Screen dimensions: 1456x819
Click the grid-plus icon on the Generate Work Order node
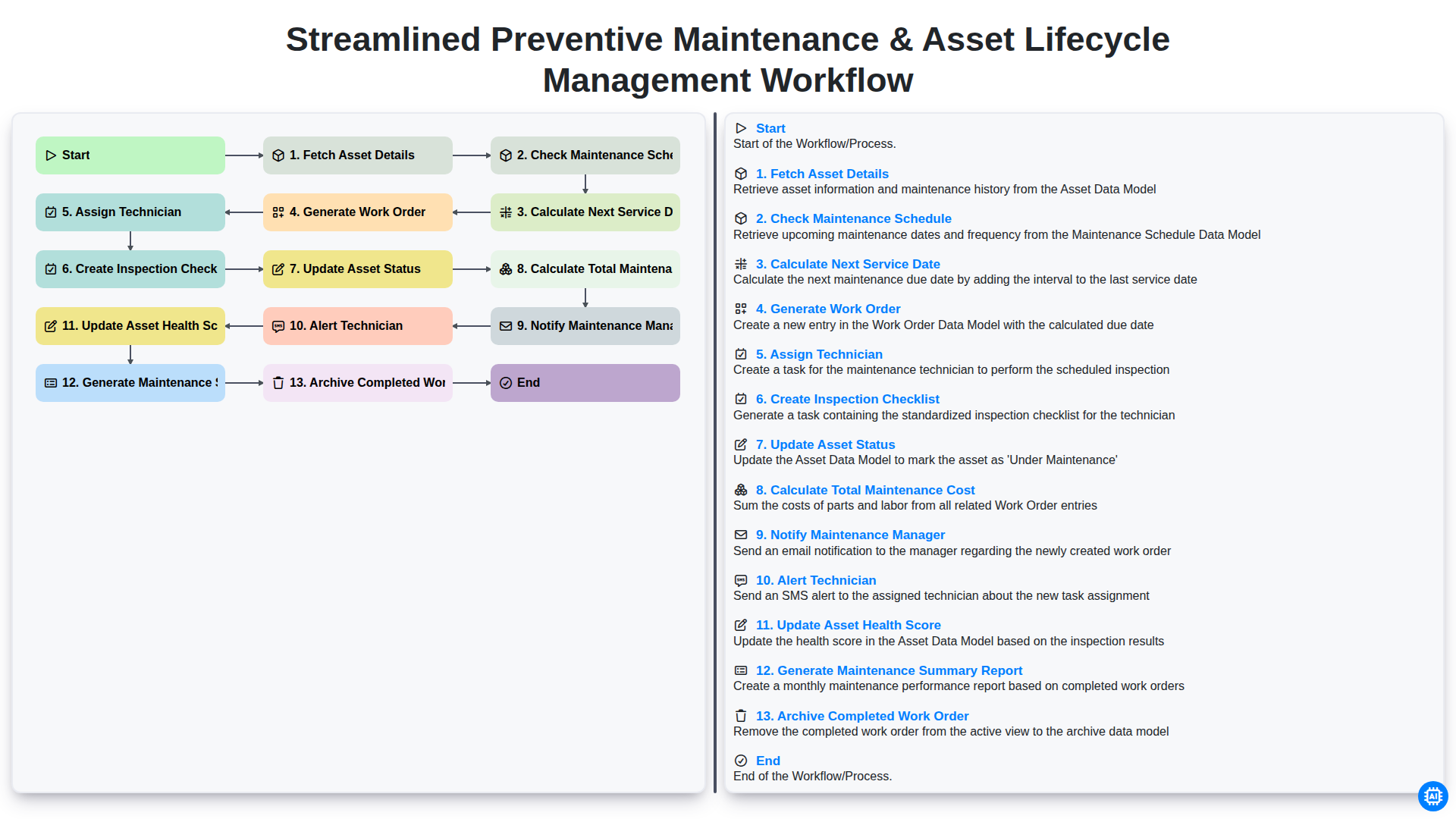278,212
